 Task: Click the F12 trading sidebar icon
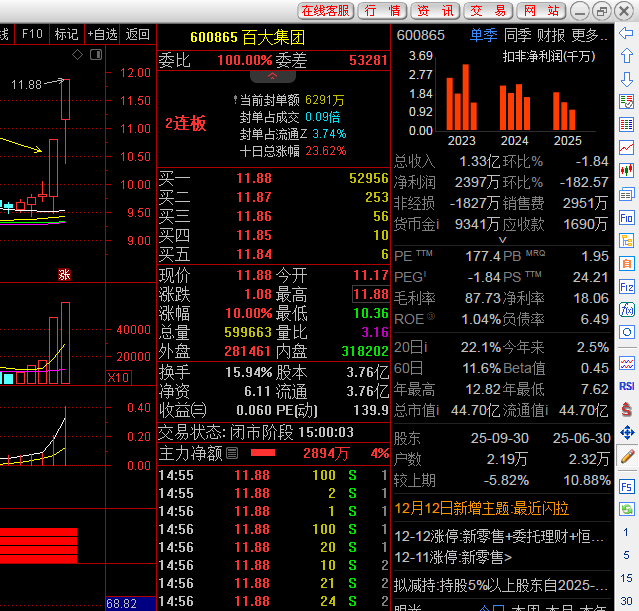(x=626, y=287)
